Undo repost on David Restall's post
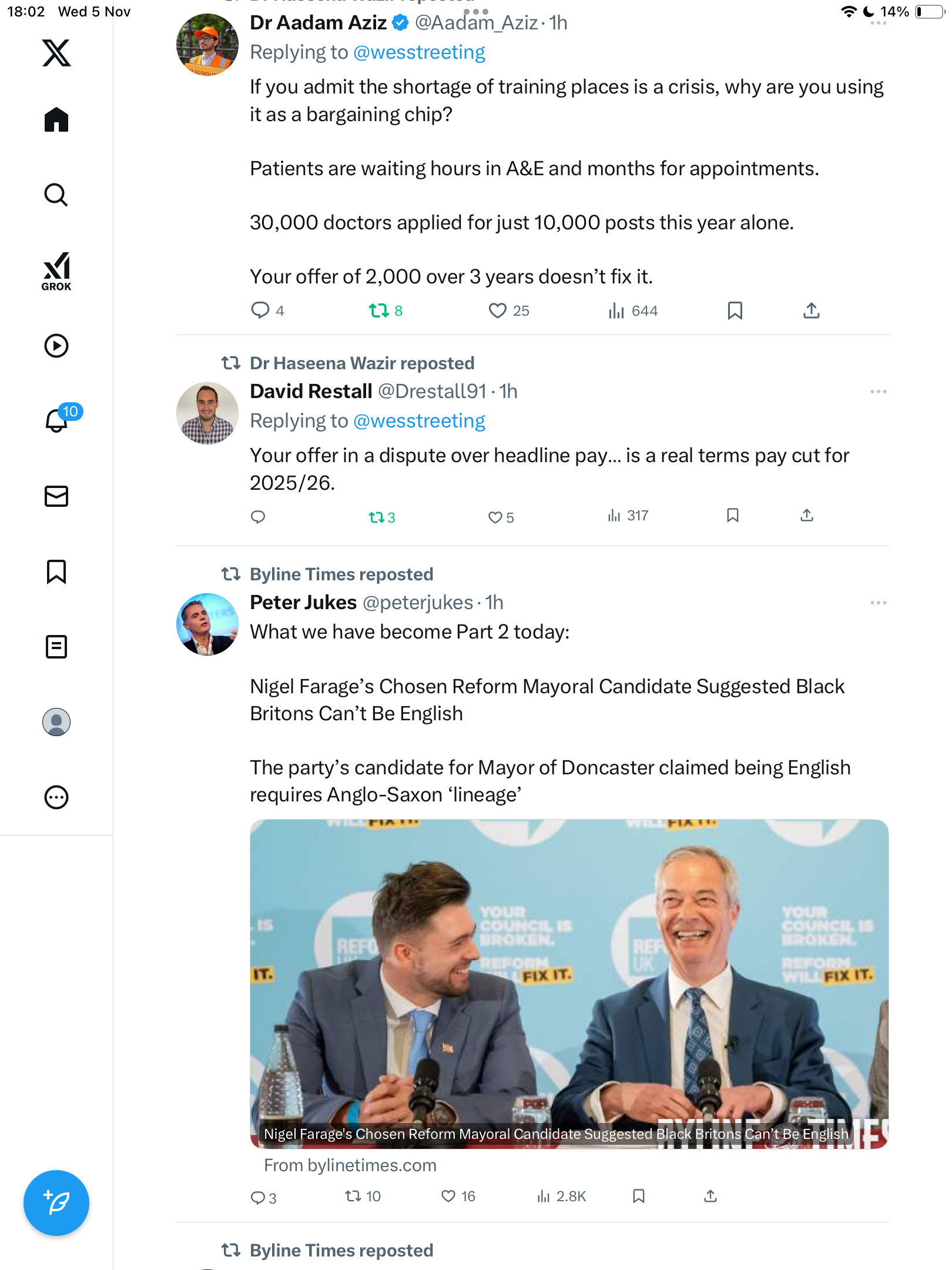 point(376,517)
